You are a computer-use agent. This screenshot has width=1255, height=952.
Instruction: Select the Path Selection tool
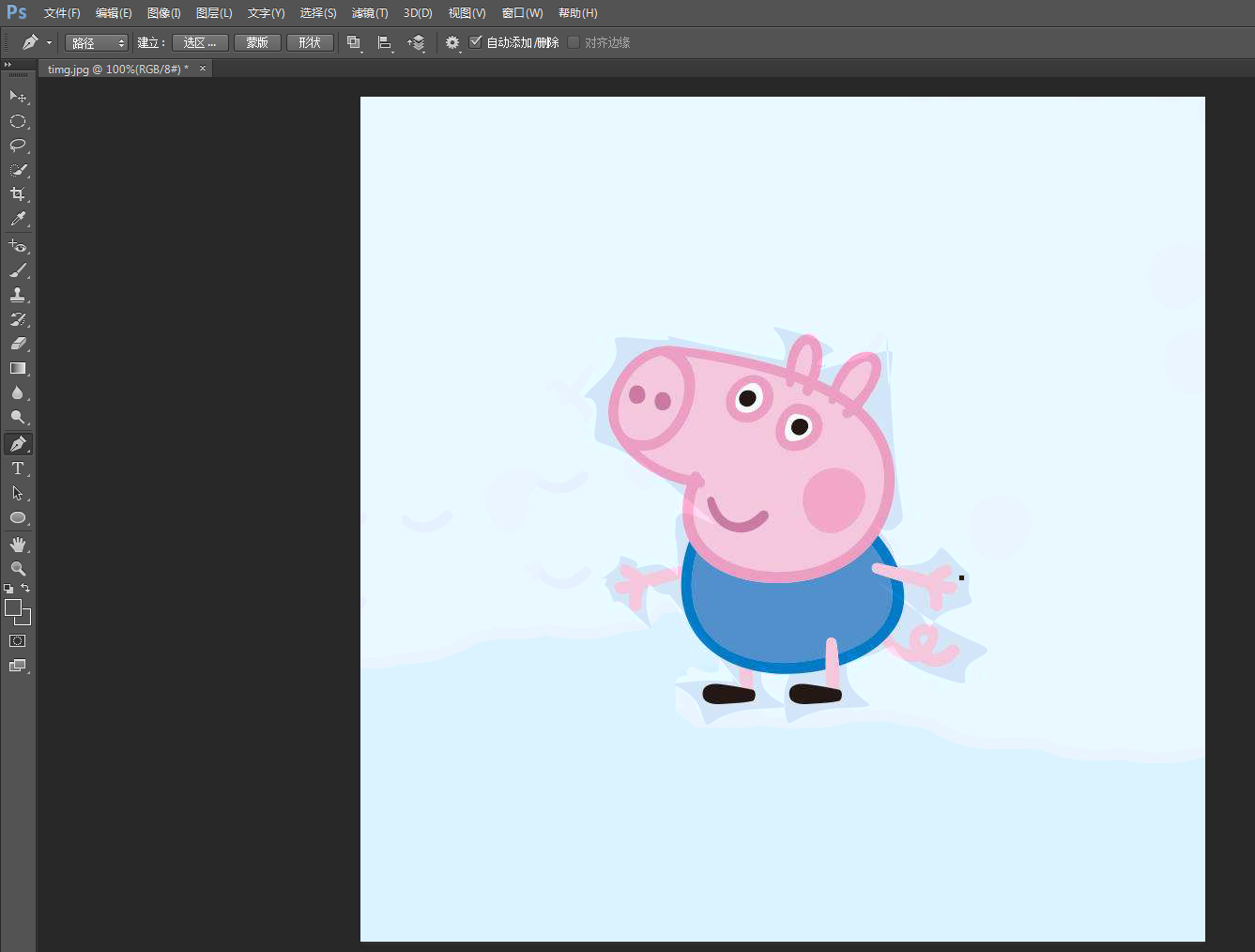(x=18, y=493)
